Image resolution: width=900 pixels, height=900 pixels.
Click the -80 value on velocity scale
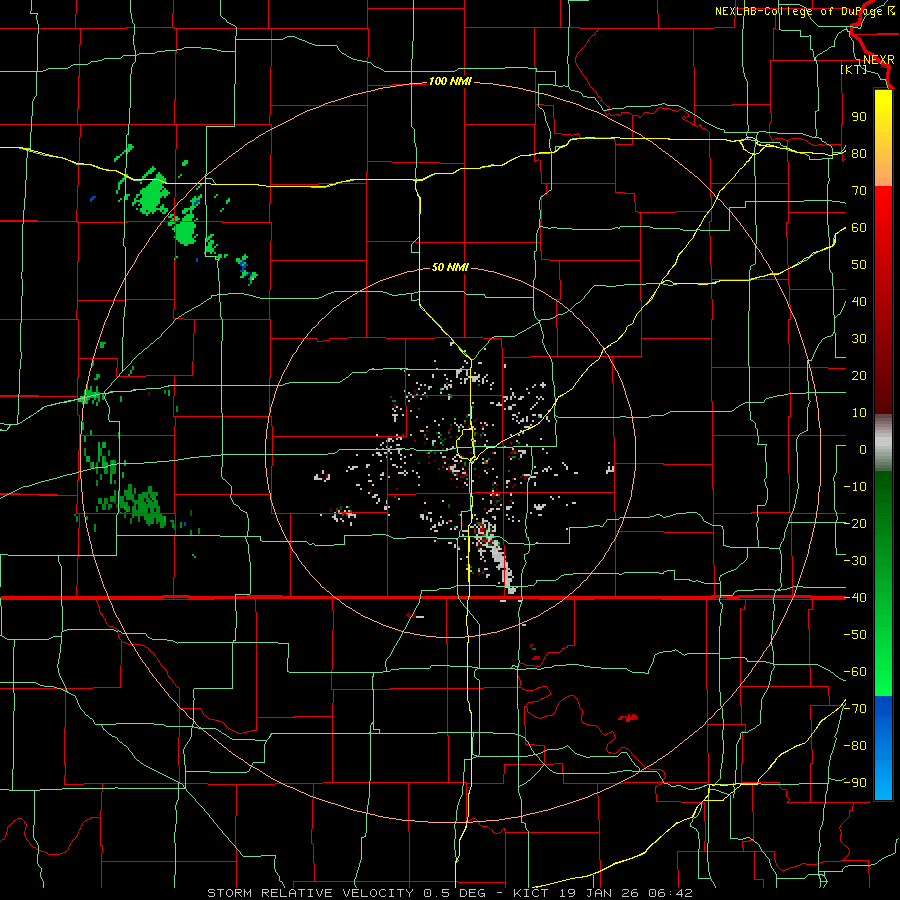(855, 746)
